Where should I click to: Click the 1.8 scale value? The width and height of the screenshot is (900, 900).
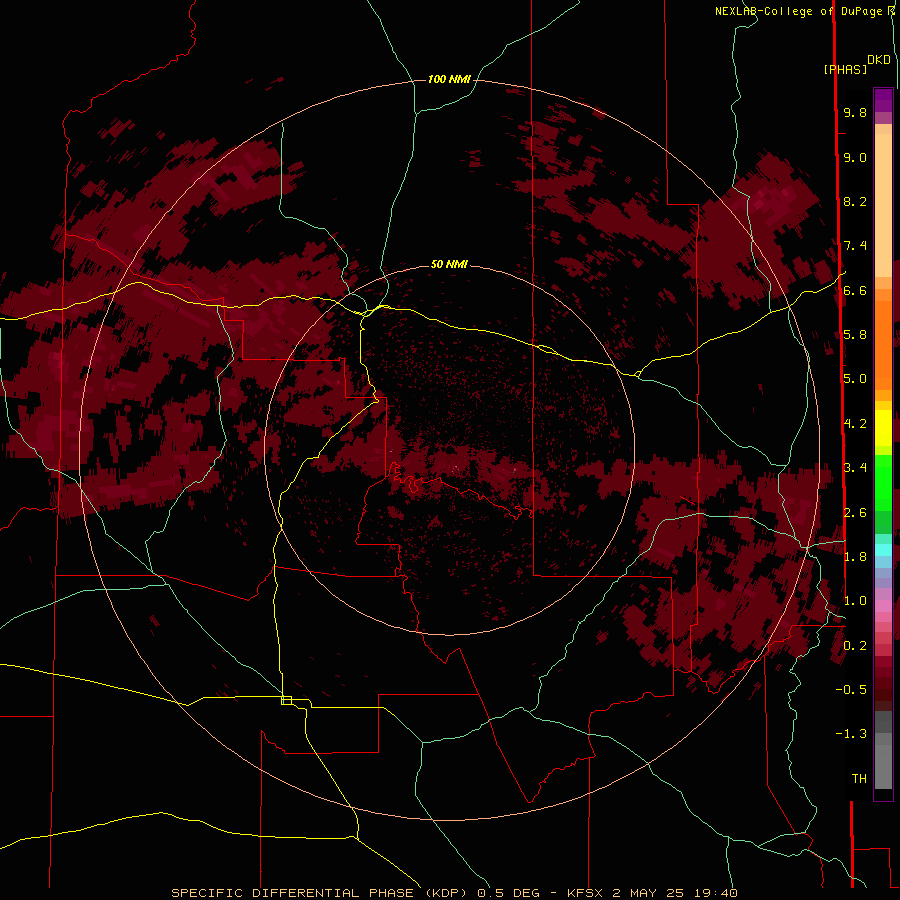(855, 557)
